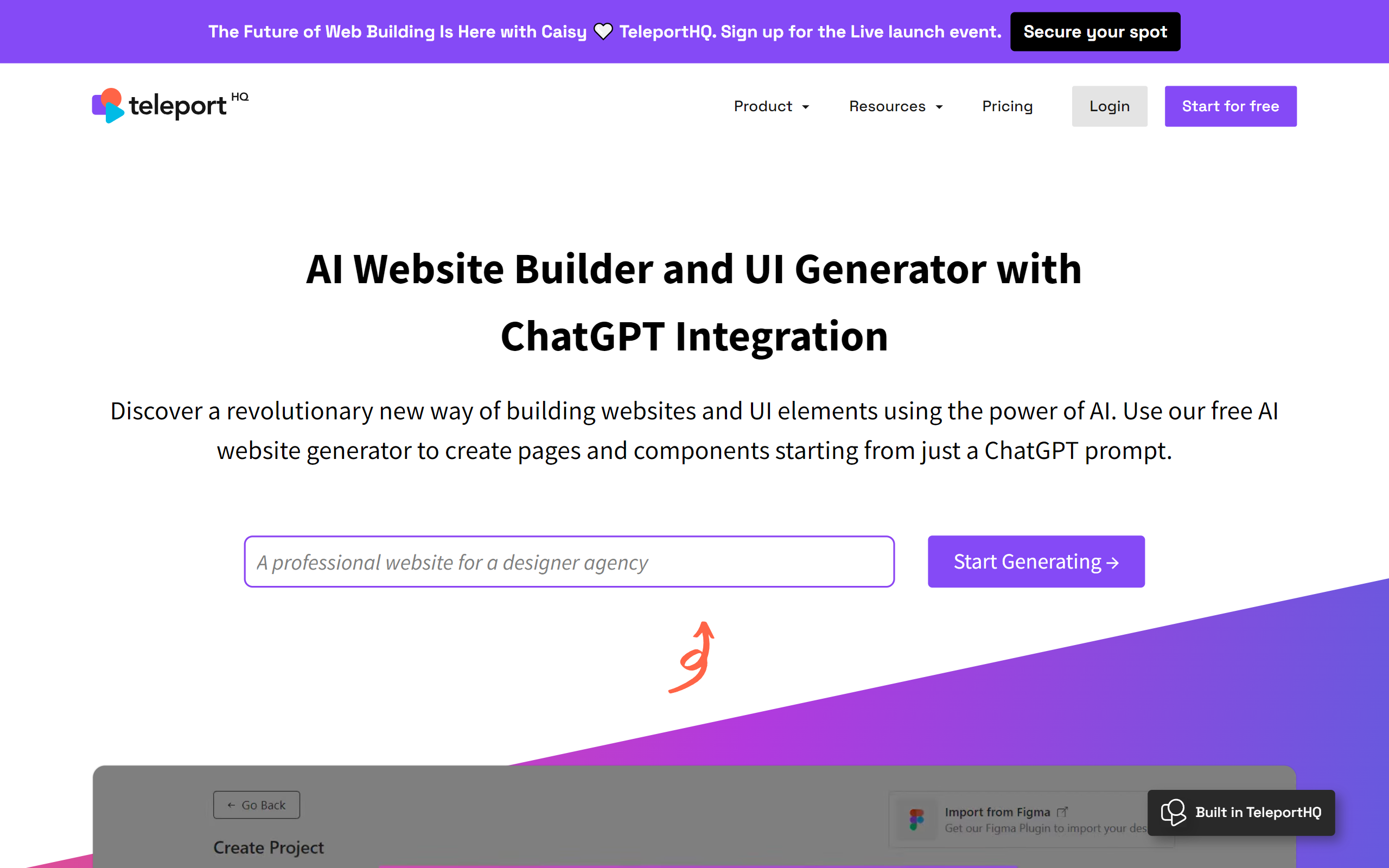Click the website prompt input field

tap(568, 561)
